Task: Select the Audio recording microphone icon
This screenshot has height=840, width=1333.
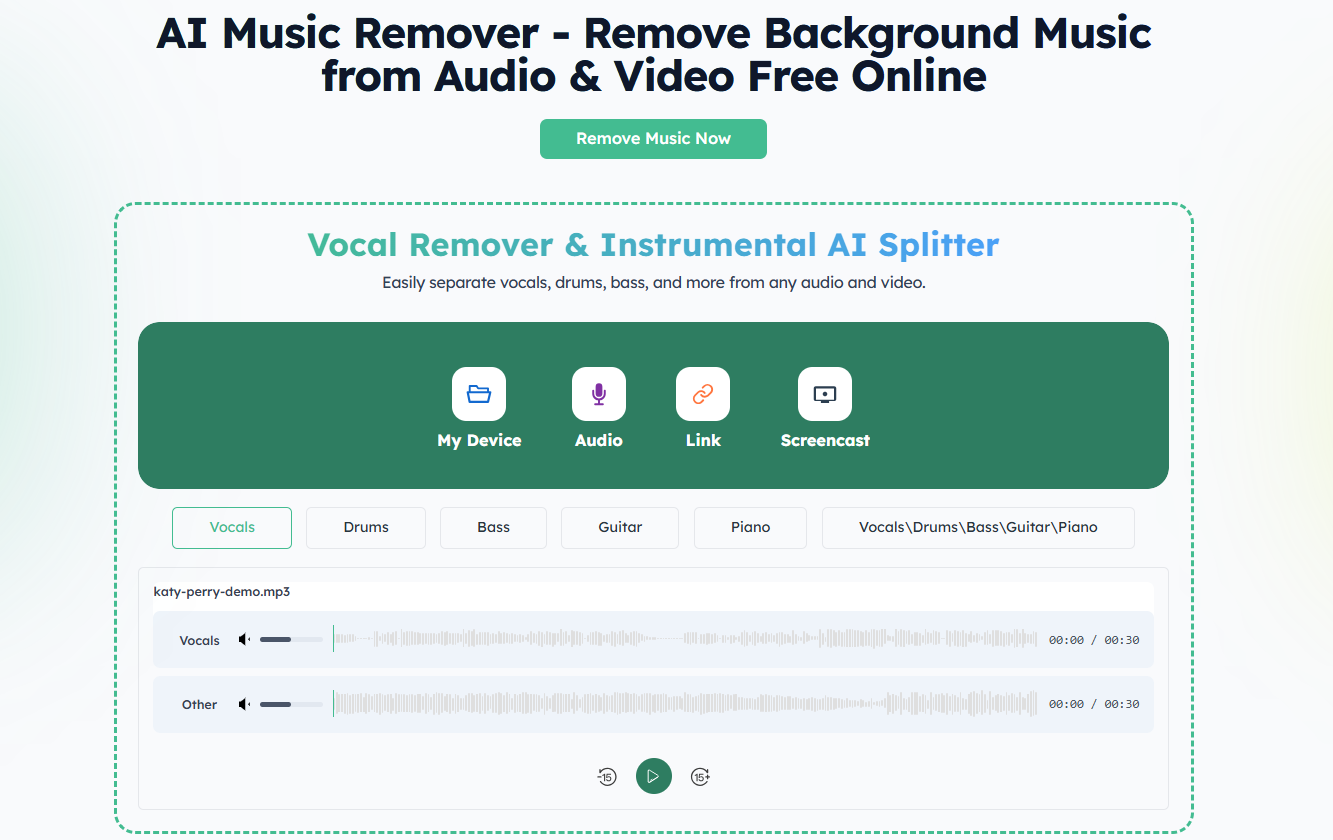Action: tap(598, 394)
